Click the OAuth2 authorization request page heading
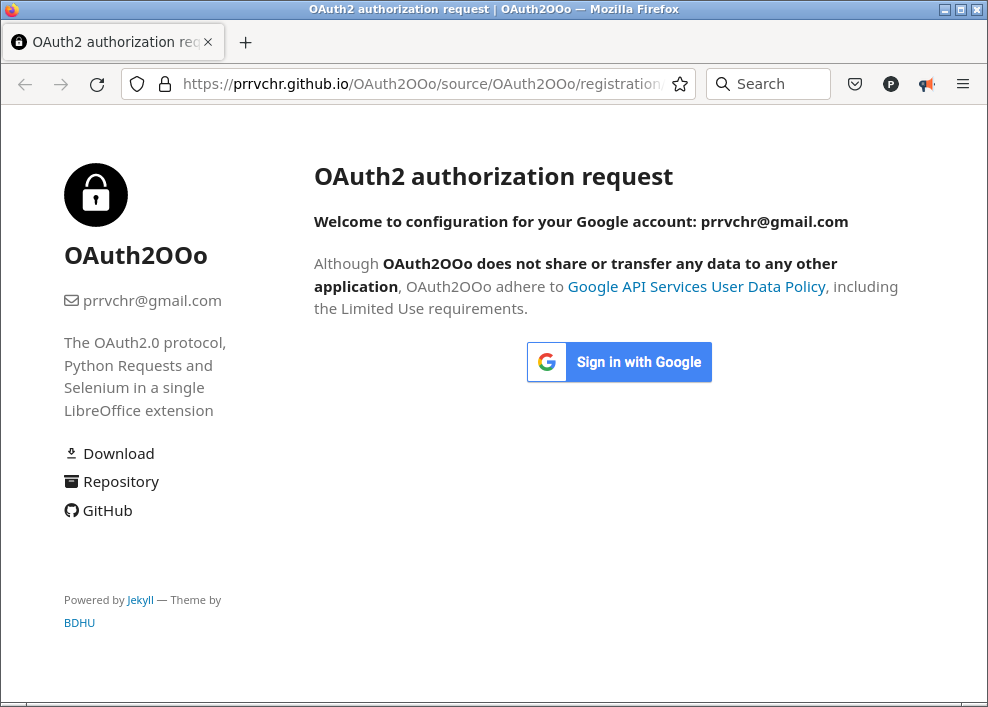The height and width of the screenshot is (707, 988). (x=493, y=176)
